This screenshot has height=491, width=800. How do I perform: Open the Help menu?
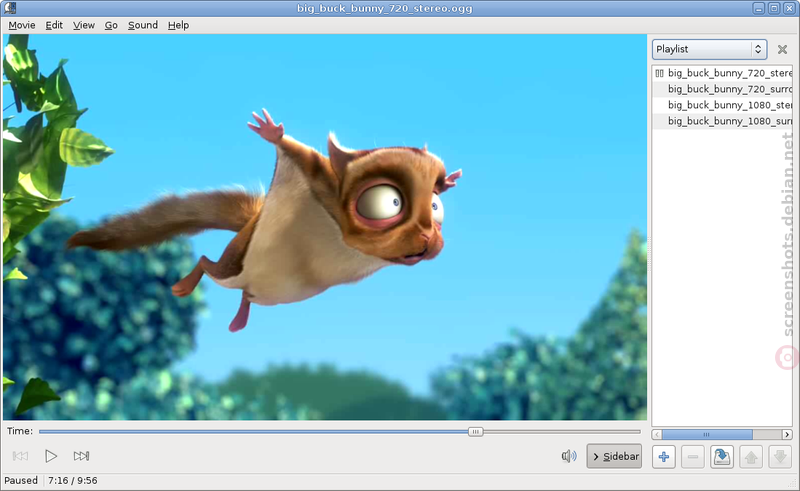pos(179,25)
